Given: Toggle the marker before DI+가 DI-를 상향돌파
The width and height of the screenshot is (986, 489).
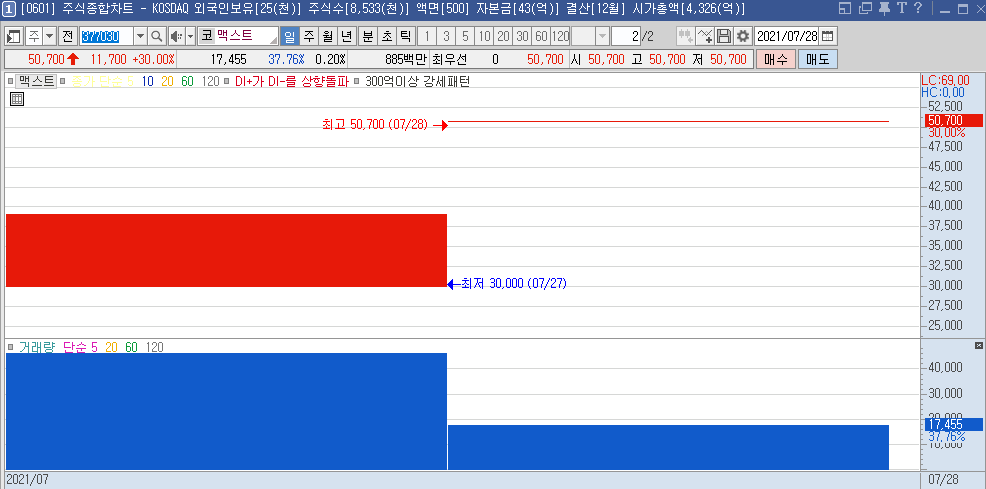Looking at the screenshot, I should coord(226,81).
